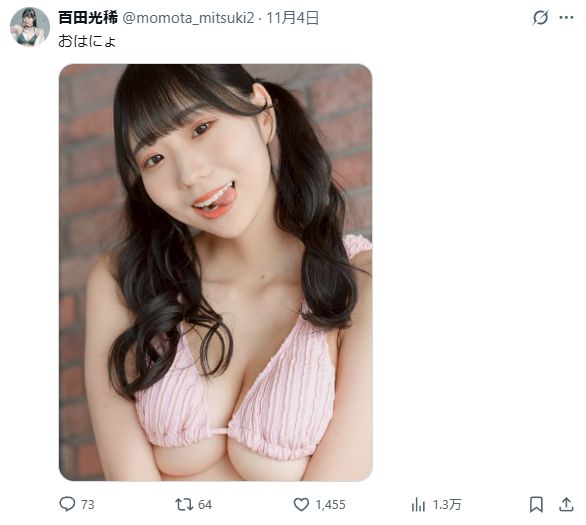Toggle the bookmark icon for this post

(x=536, y=504)
